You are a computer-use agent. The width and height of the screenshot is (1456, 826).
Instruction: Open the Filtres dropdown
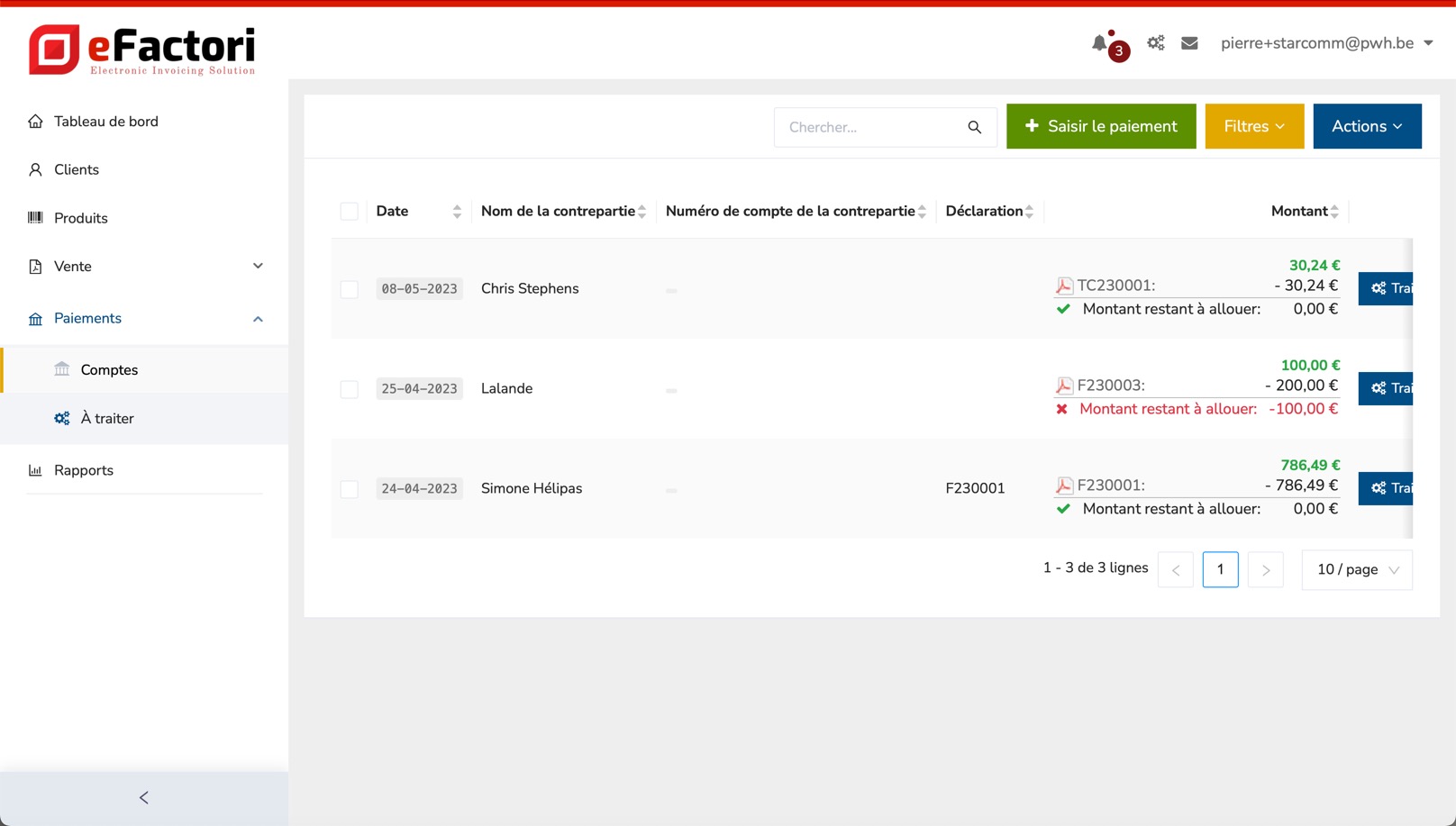tap(1254, 127)
